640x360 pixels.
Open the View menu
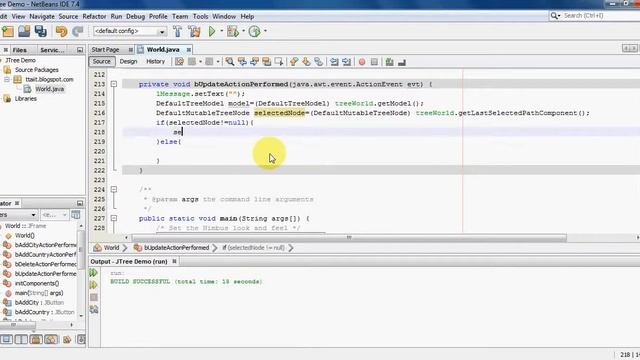tap(18, 16)
